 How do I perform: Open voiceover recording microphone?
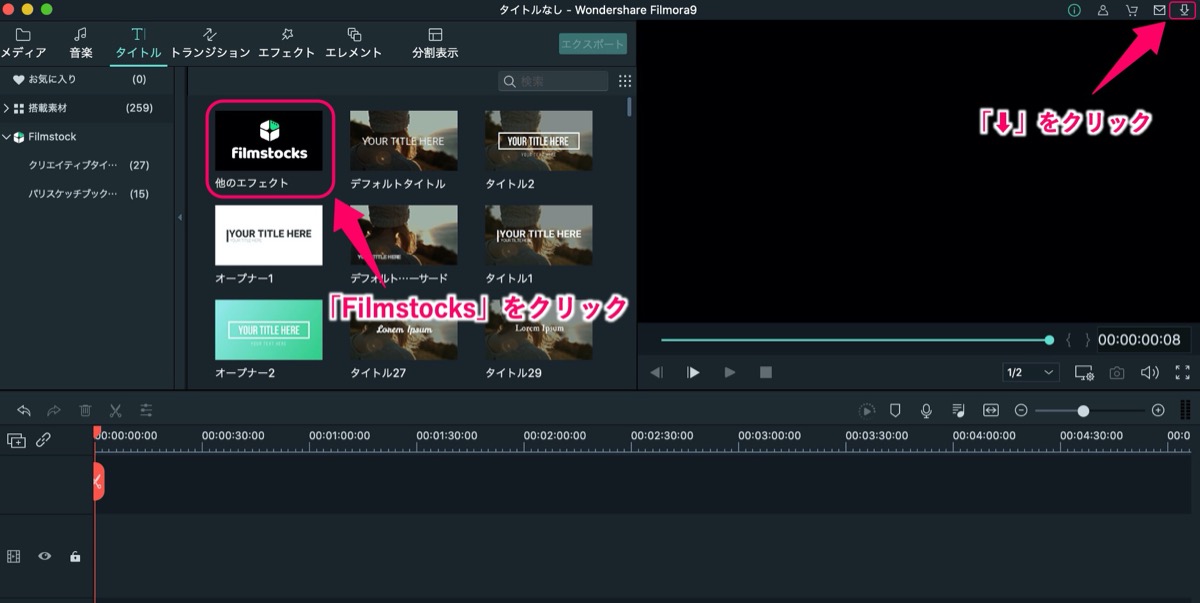tap(927, 410)
